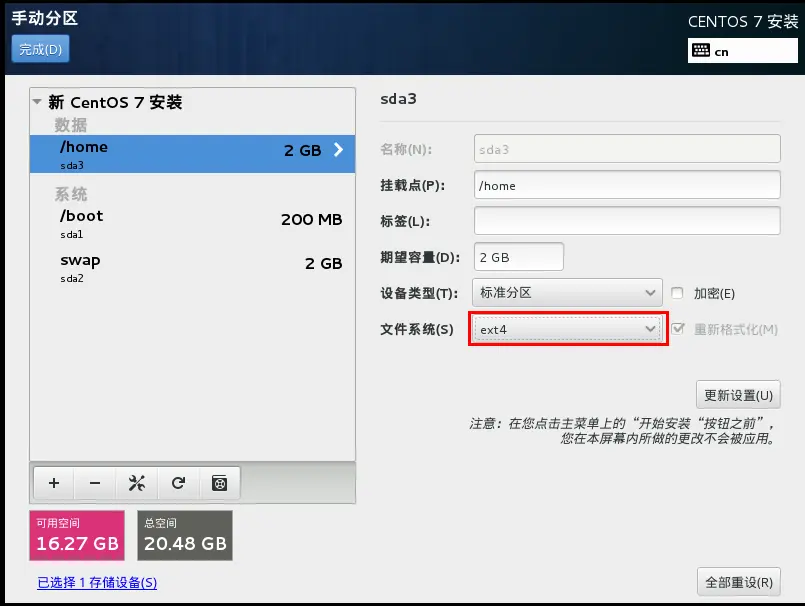Click the 200 MB size of /boot
Image resolution: width=805 pixels, height=606 pixels.
point(311,220)
